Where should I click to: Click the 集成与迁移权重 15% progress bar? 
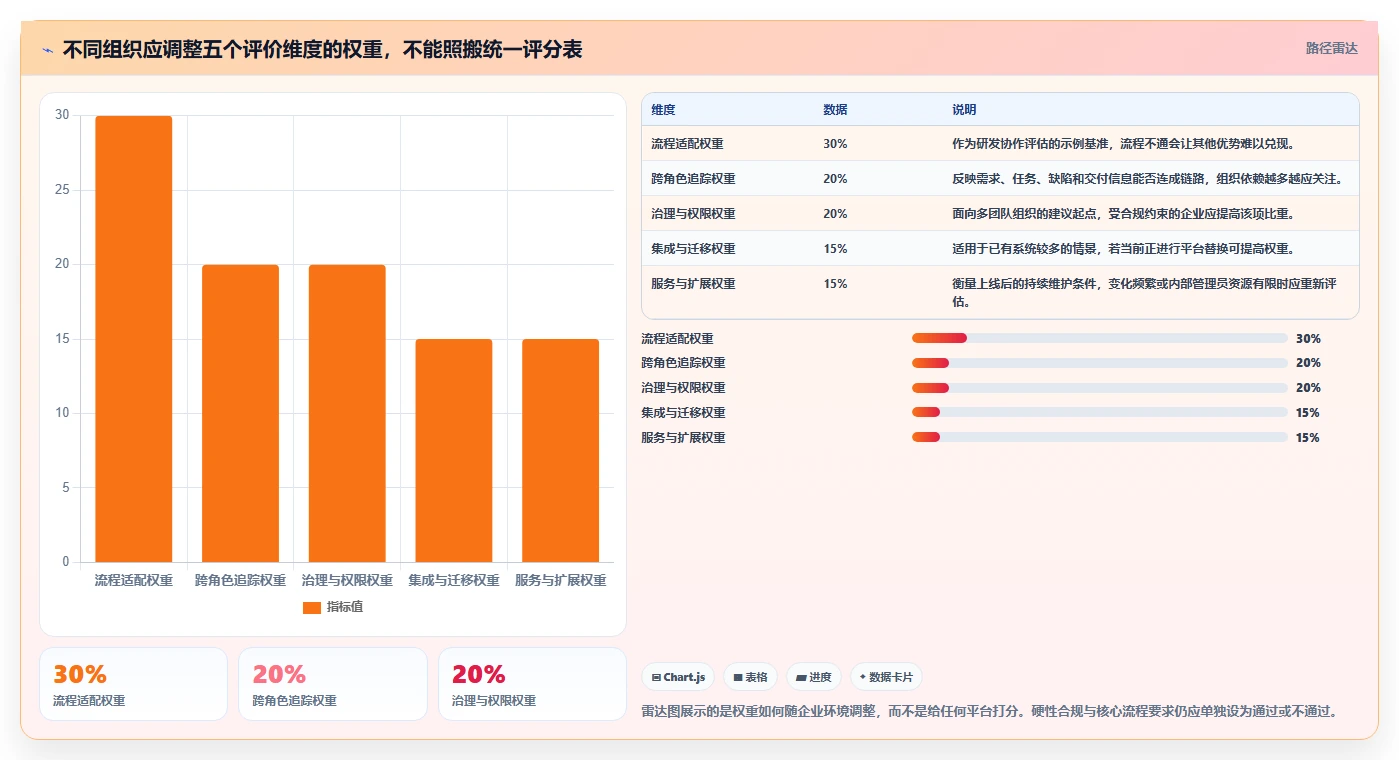(1099, 412)
